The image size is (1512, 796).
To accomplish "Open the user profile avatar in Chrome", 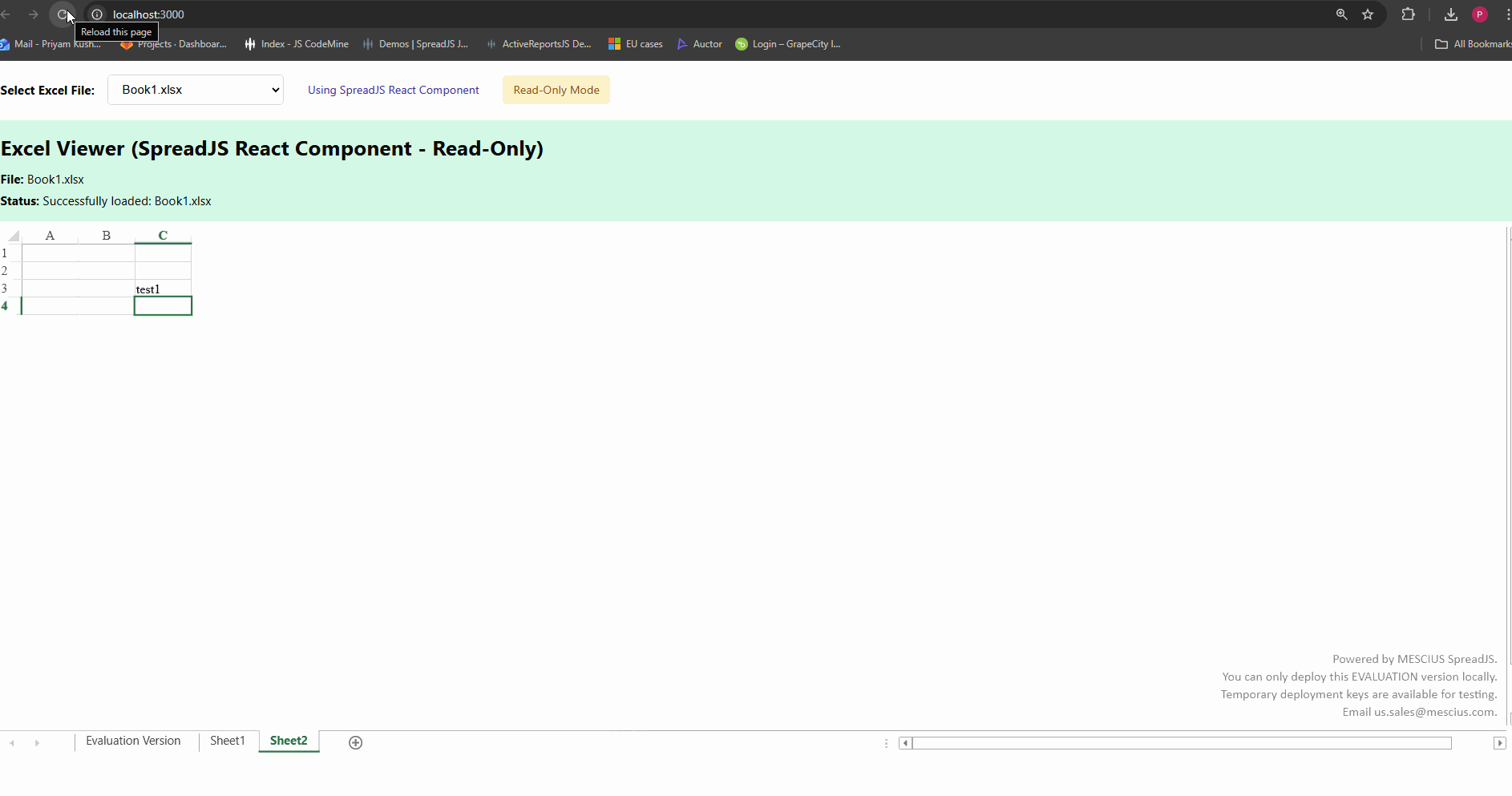I will (1479, 14).
